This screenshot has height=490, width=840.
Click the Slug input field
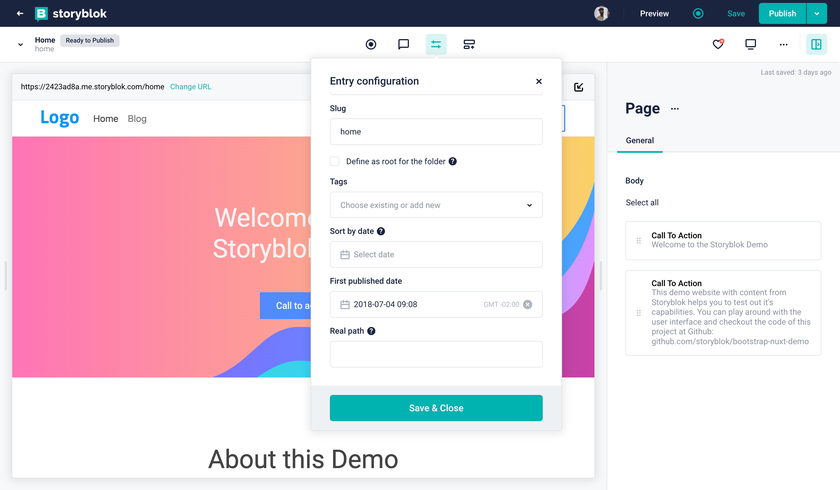tap(436, 132)
